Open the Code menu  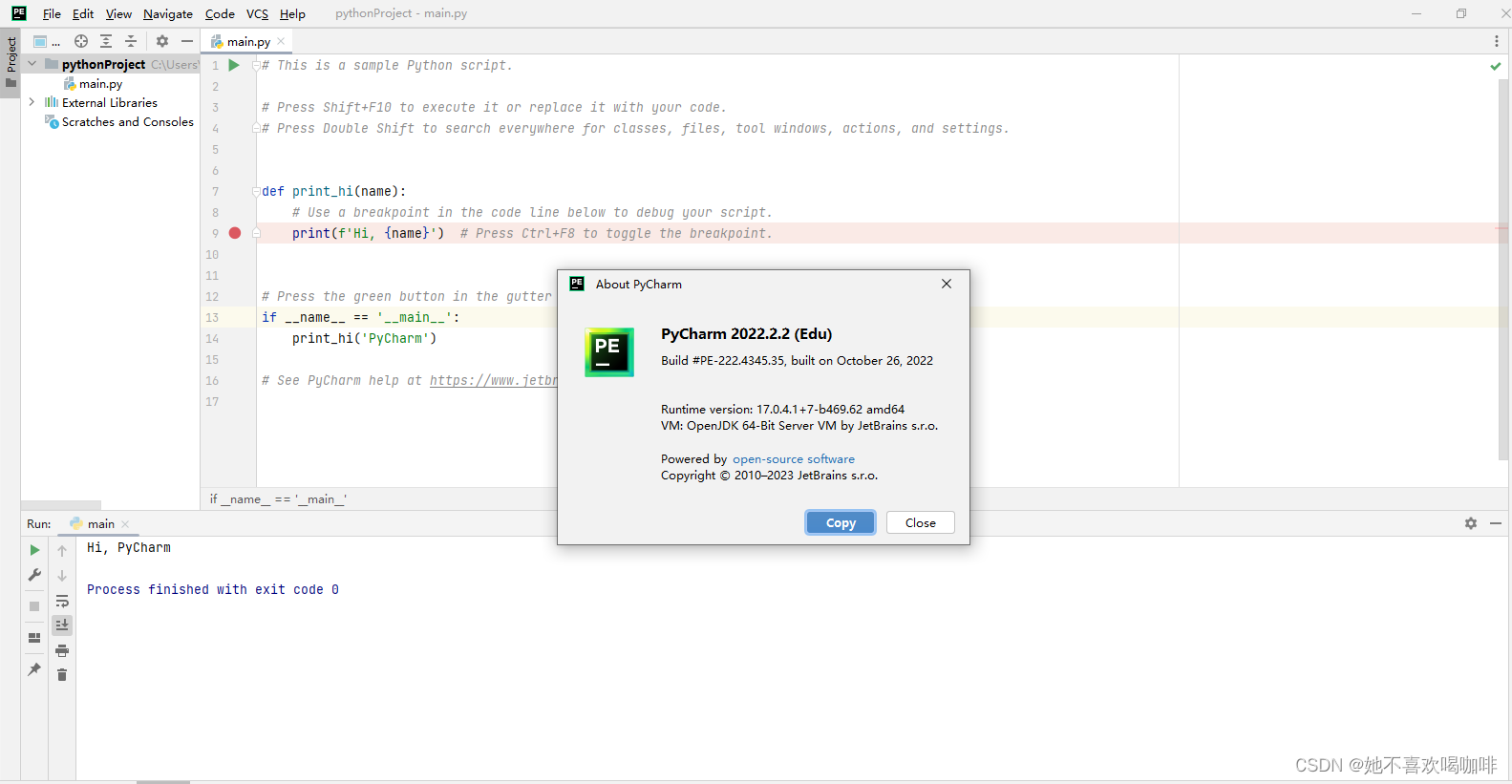220,14
